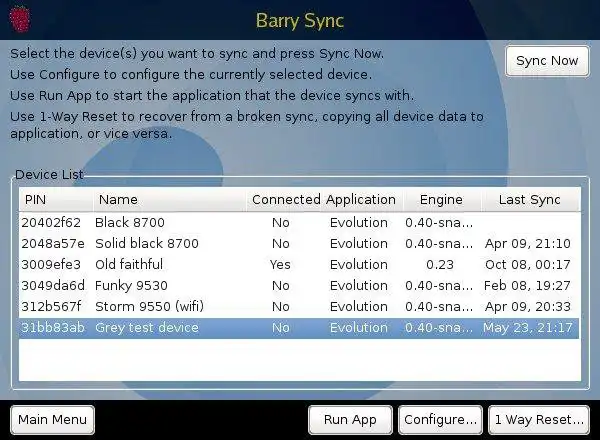
Task: Click PIN 2048a57e cell
Action: (53, 244)
